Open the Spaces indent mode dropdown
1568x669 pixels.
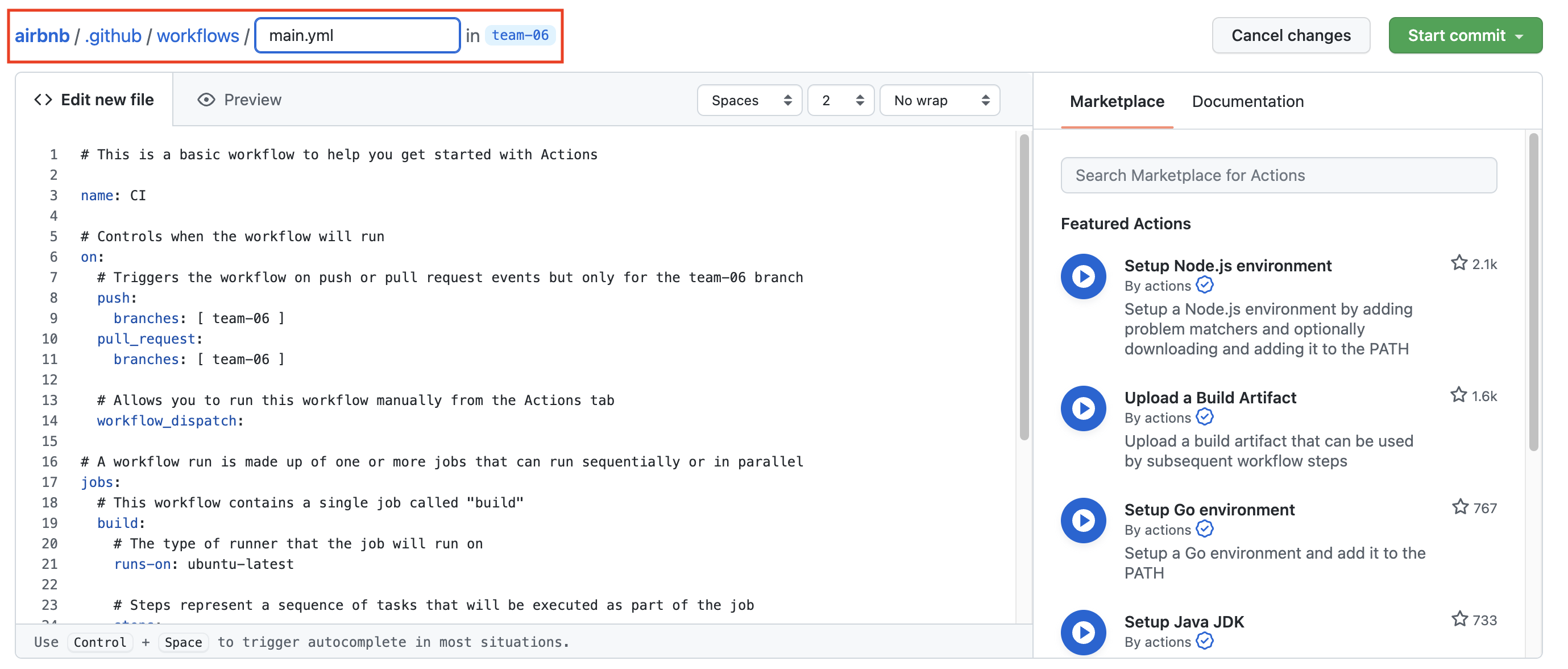click(749, 101)
